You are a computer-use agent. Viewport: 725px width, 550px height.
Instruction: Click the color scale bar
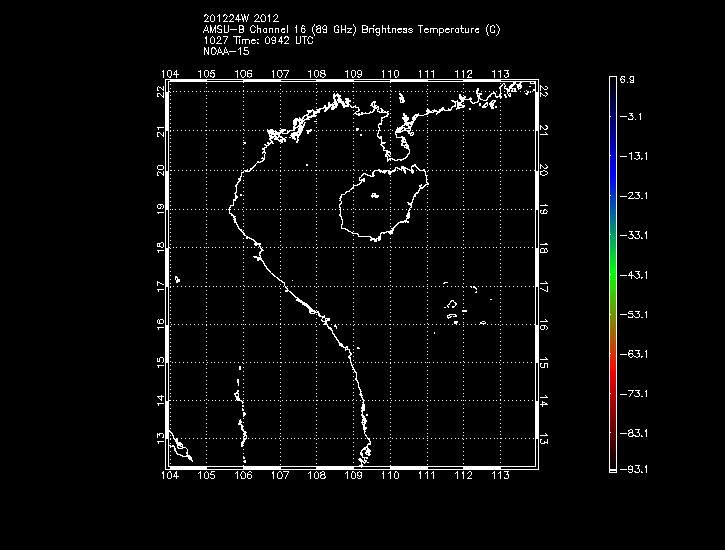point(612,272)
